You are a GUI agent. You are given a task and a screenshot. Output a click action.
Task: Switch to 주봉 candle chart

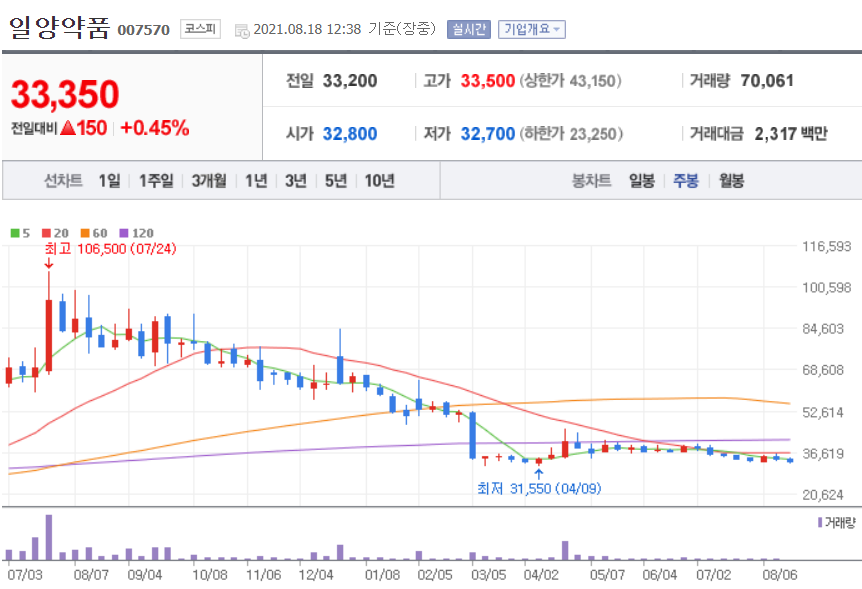point(686,180)
